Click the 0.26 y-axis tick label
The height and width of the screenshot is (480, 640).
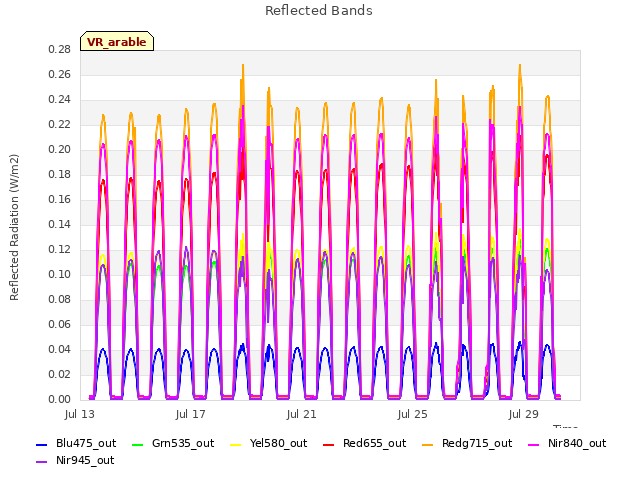60,74
